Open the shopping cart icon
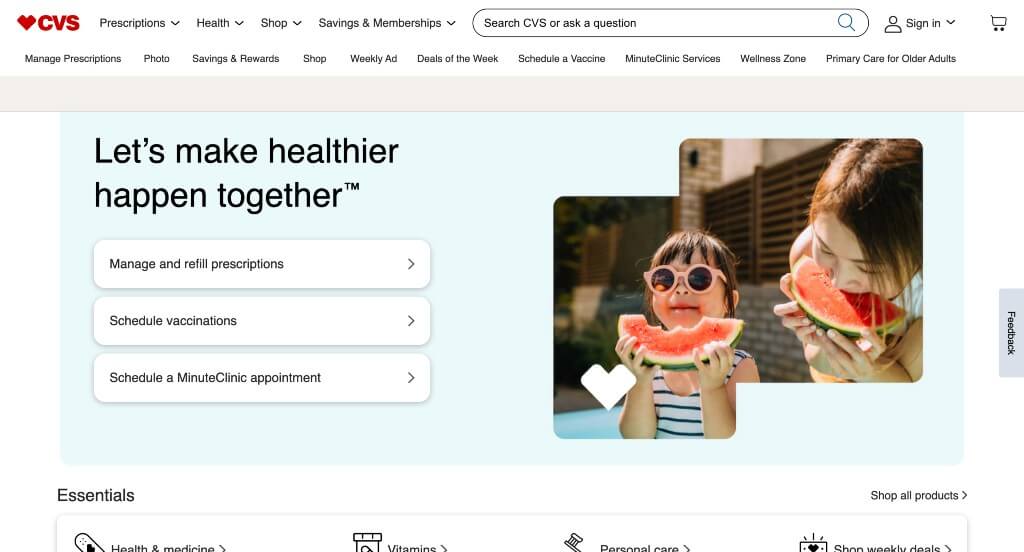 coord(998,24)
